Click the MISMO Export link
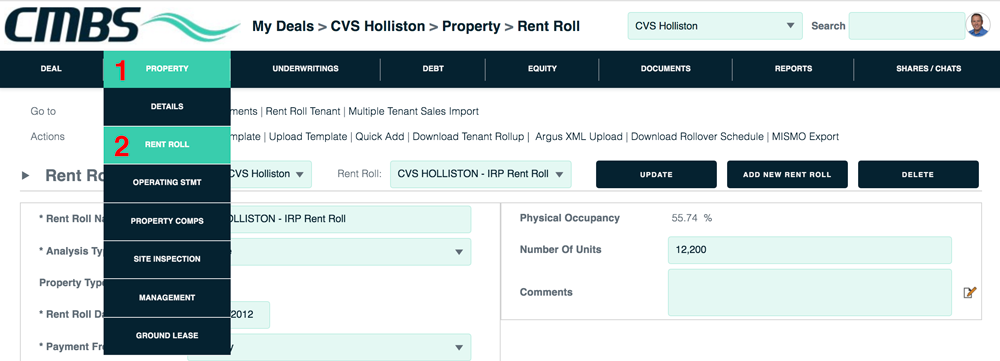Viewport: 1000px width, 361px height. coord(805,136)
